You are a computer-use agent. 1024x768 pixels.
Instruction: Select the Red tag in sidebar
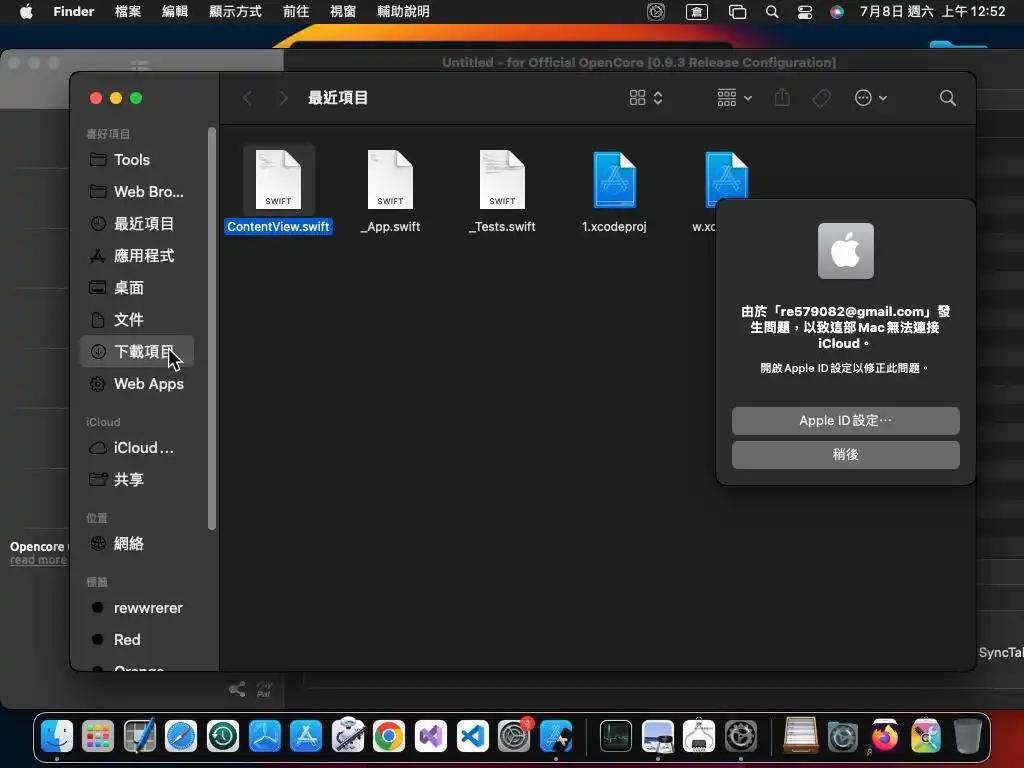pos(136,639)
